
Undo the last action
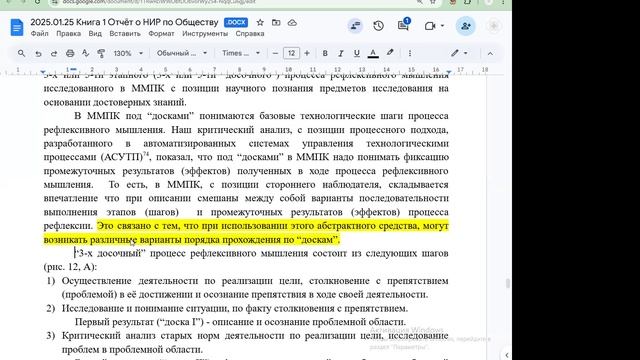(38, 53)
